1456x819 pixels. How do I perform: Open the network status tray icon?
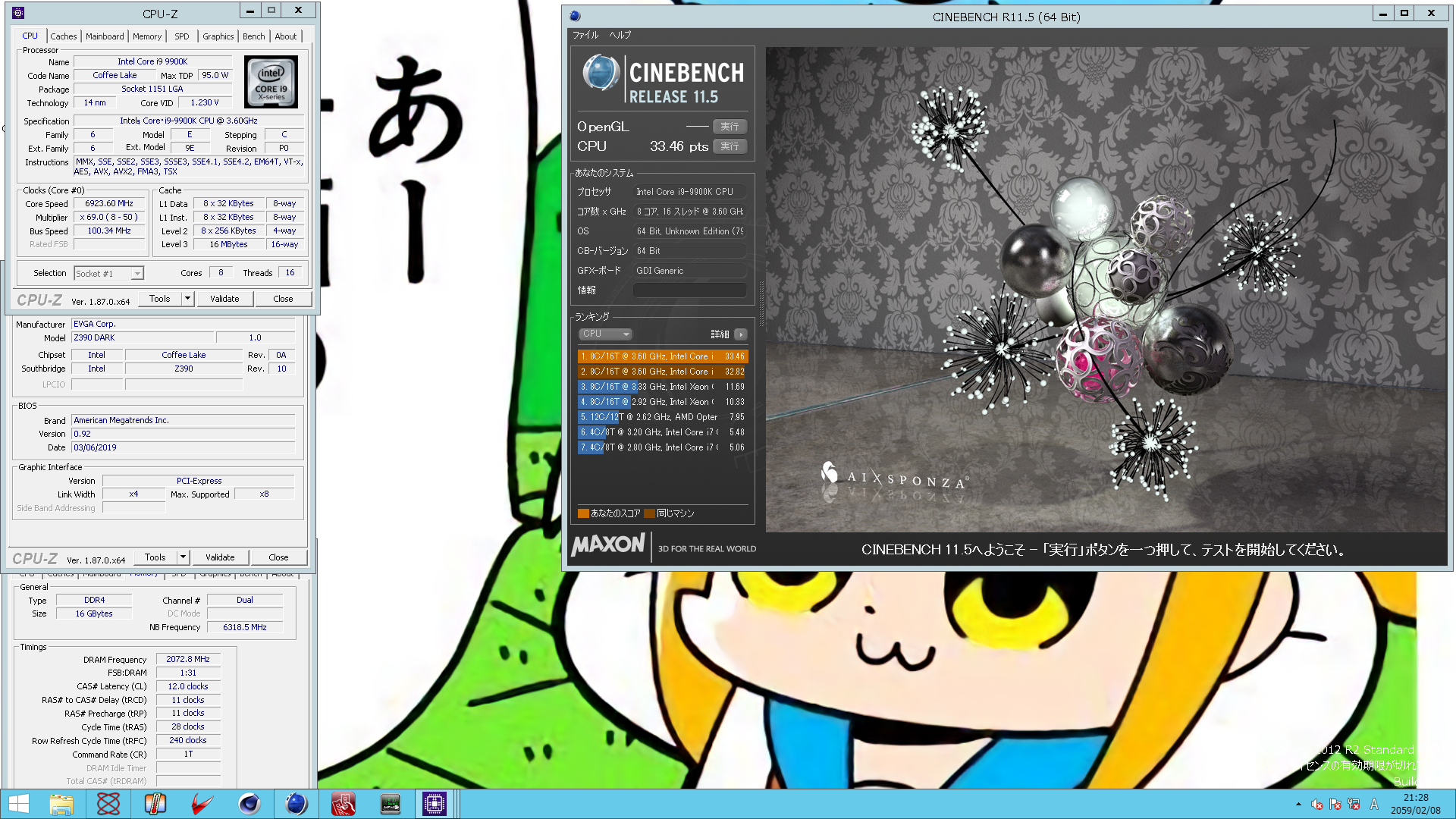coord(1354,805)
